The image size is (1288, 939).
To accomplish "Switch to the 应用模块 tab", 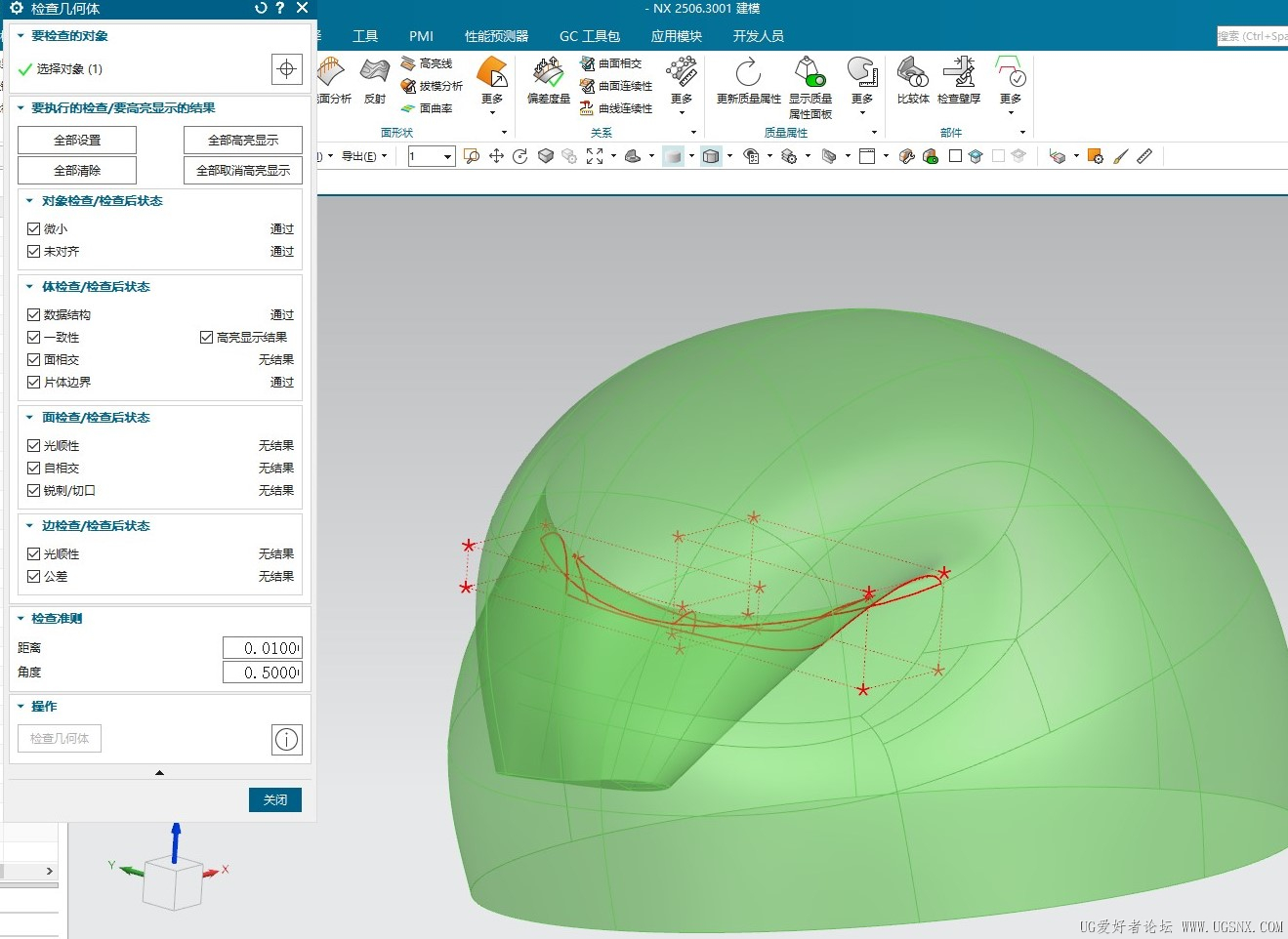I will (x=676, y=36).
